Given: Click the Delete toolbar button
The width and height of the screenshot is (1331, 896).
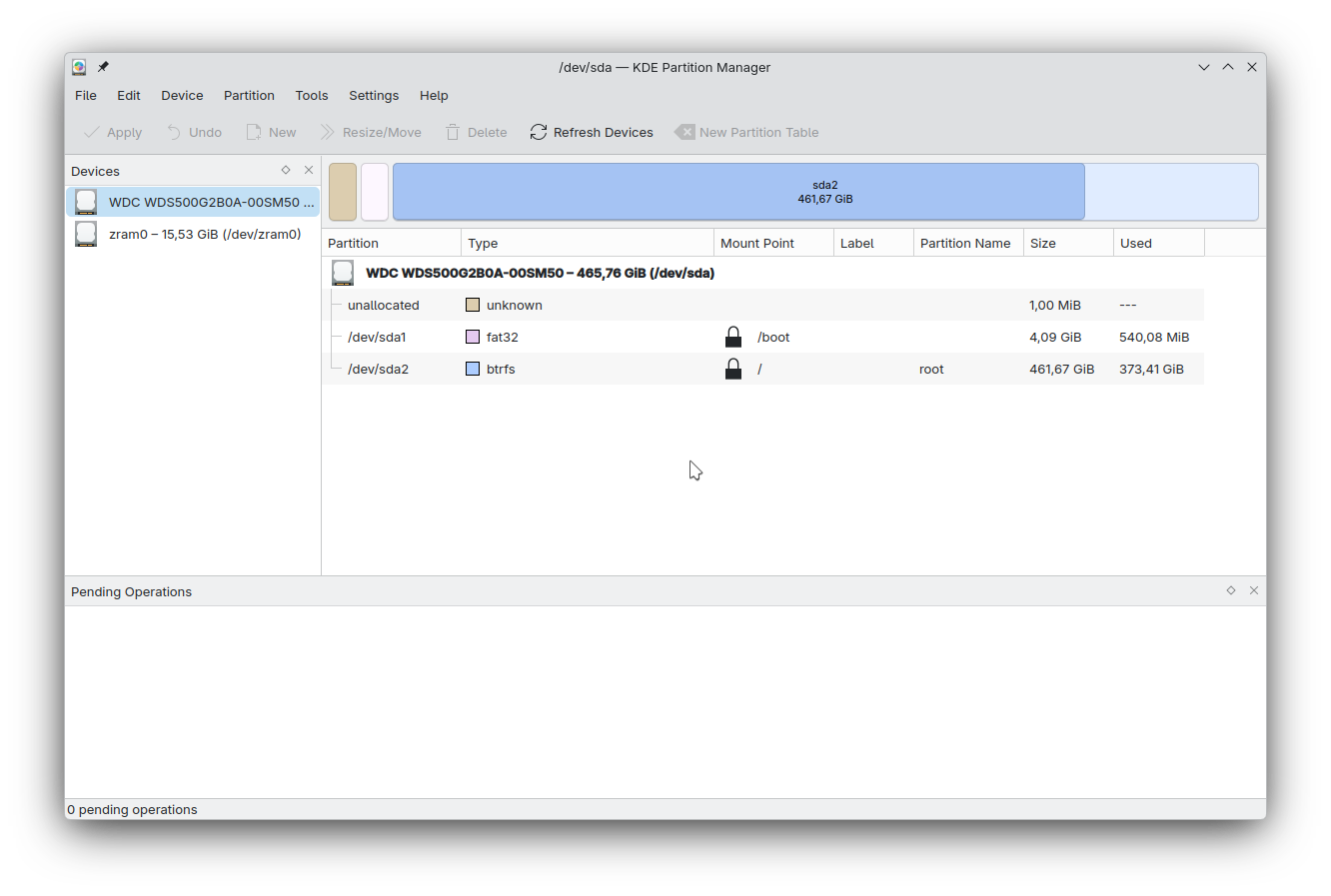Looking at the screenshot, I should pyautogui.click(x=477, y=132).
